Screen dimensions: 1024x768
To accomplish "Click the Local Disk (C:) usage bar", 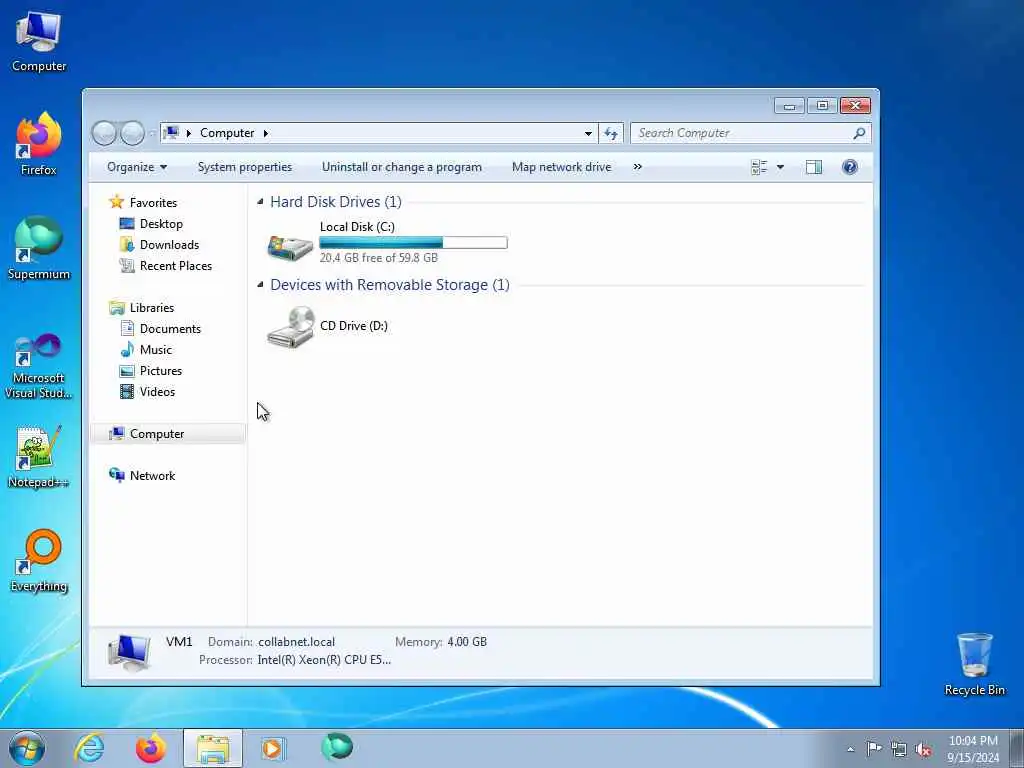I will click(413, 243).
